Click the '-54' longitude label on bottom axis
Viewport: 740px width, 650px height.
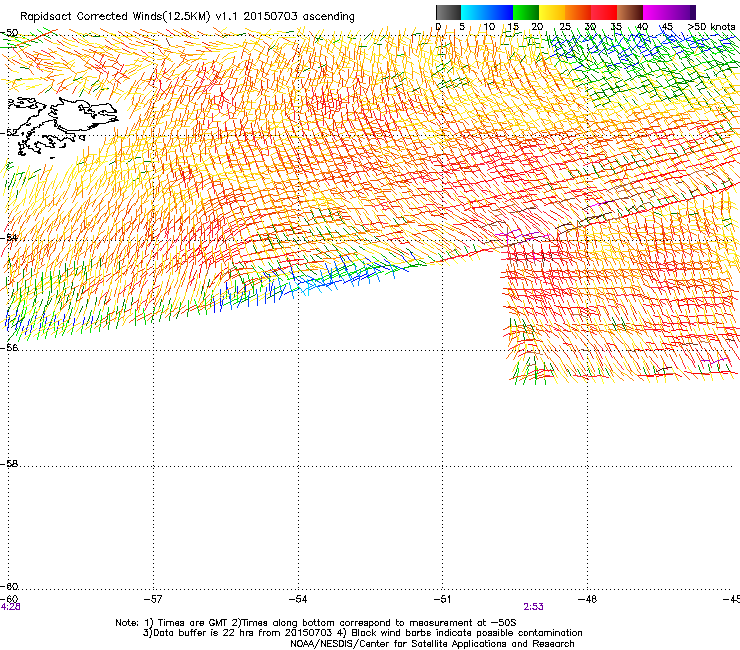point(298,599)
